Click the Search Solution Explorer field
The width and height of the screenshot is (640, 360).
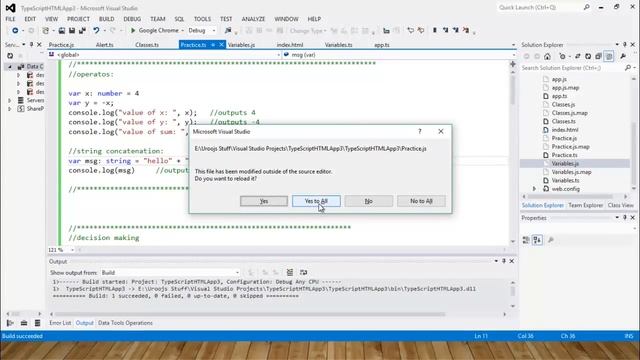(572, 68)
